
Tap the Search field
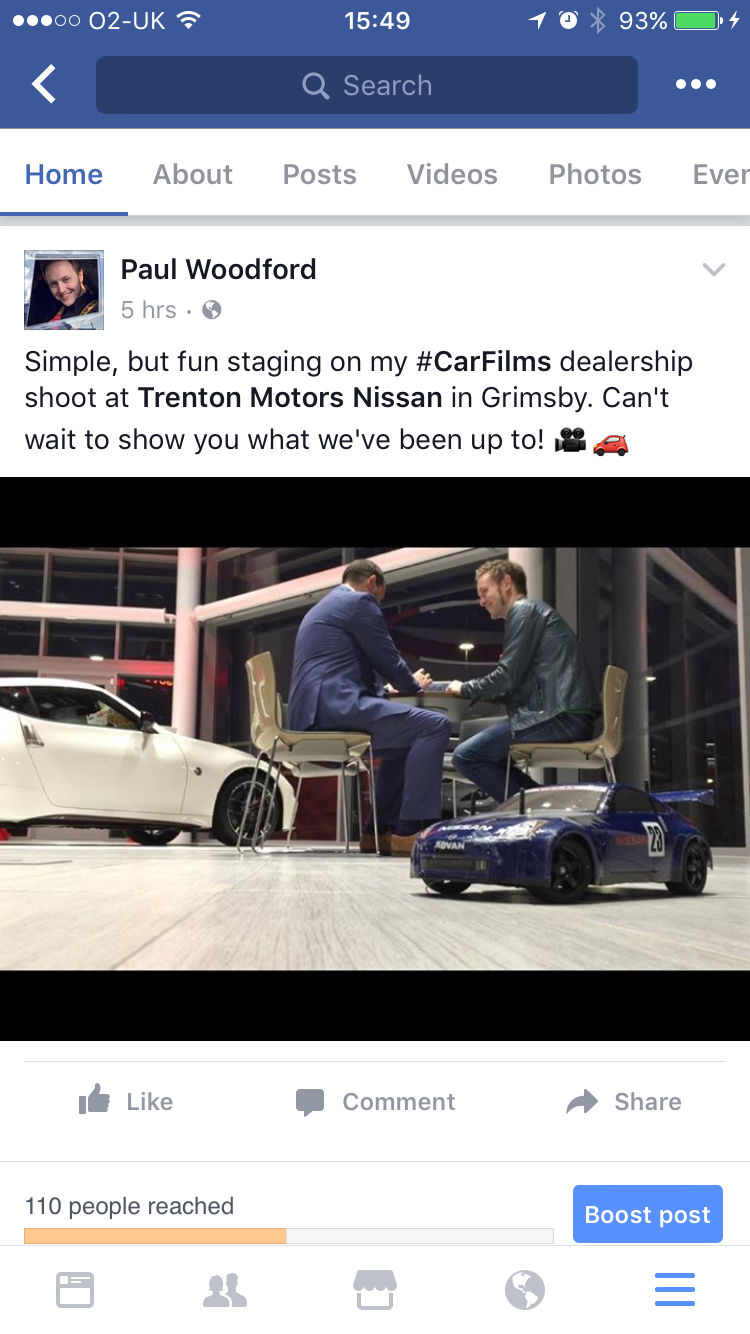tap(367, 85)
